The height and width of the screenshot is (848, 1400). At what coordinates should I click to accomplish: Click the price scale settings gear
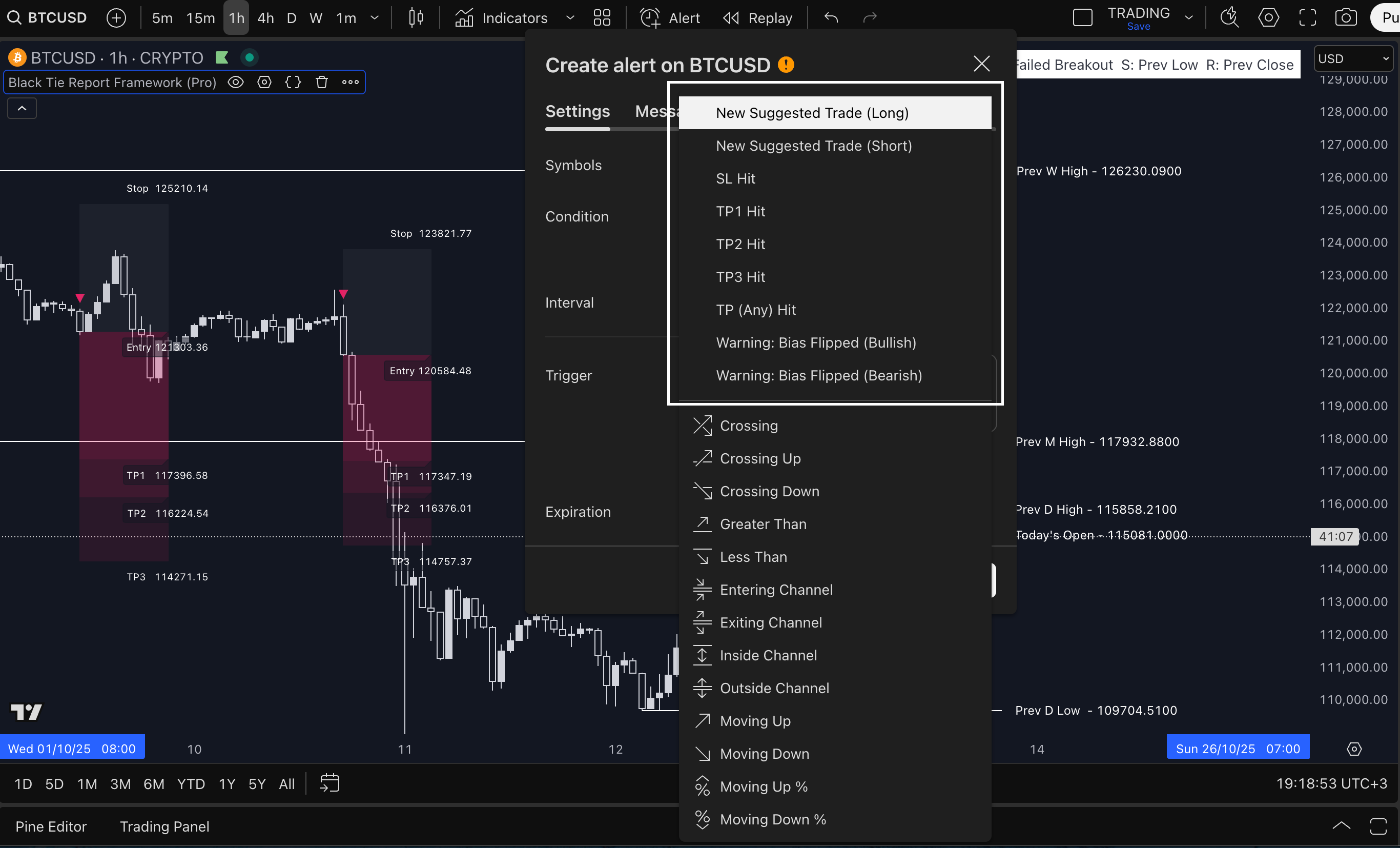click(1354, 749)
